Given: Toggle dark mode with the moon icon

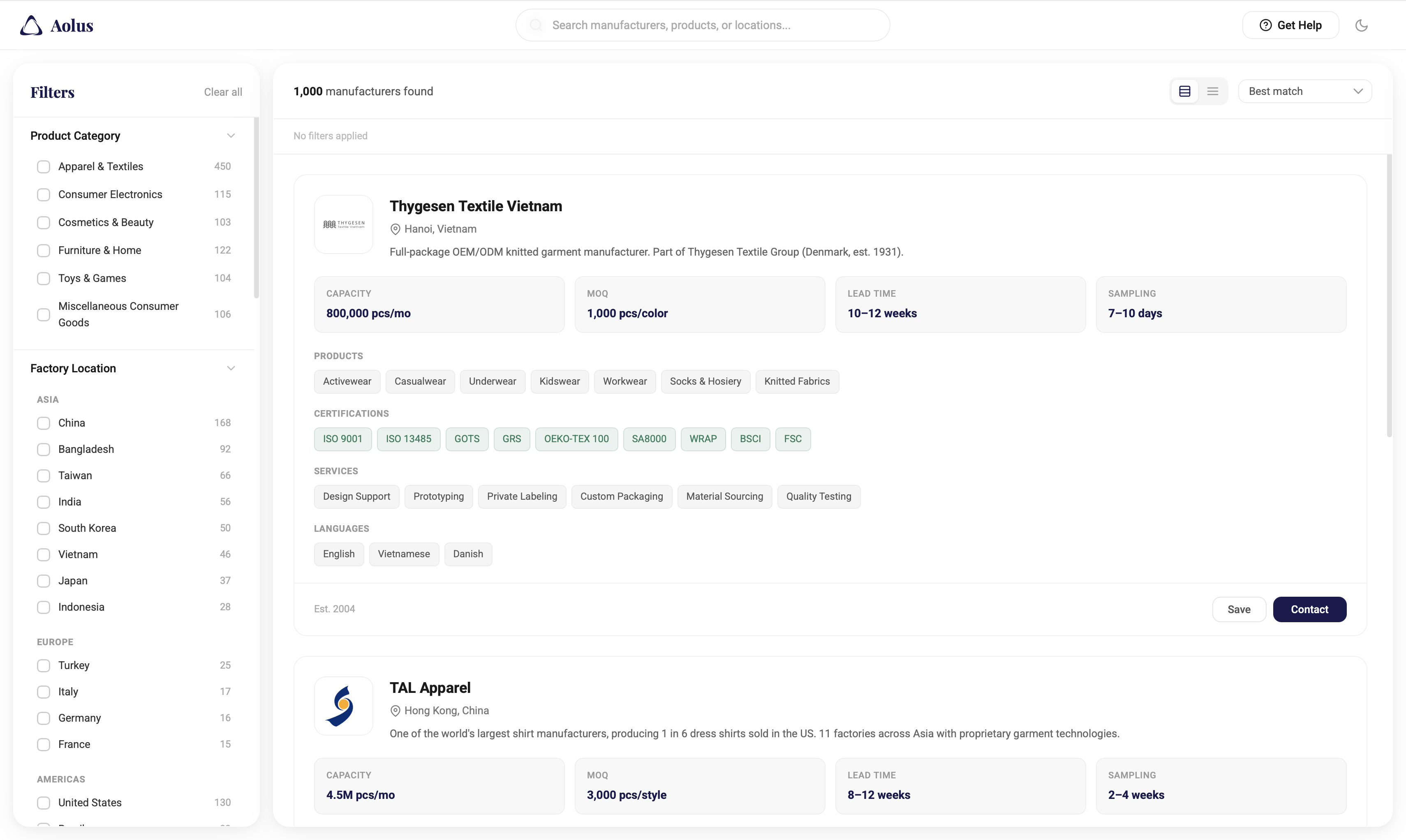Looking at the screenshot, I should click(1362, 25).
